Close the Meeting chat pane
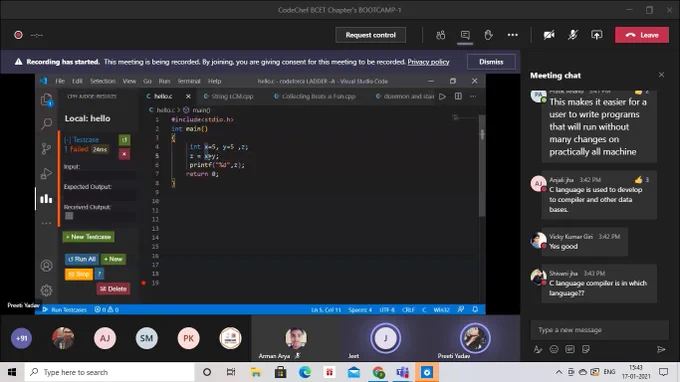This screenshot has height=382, width=680. pos(661,75)
